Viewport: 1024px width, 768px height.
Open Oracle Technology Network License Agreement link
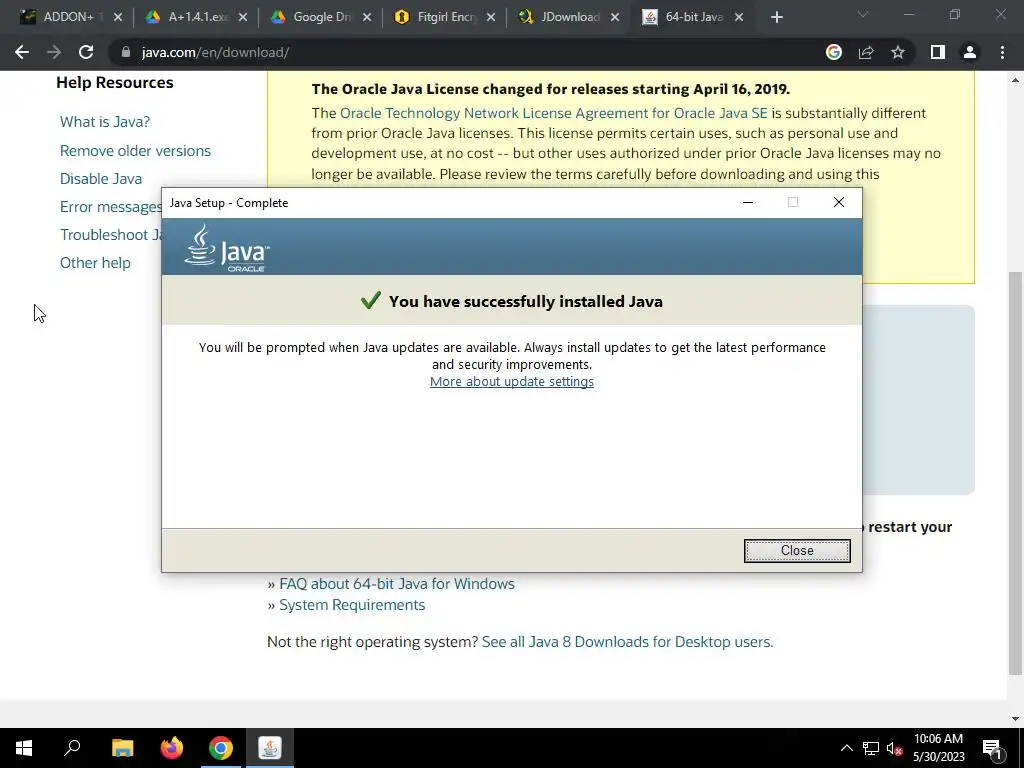click(x=554, y=113)
